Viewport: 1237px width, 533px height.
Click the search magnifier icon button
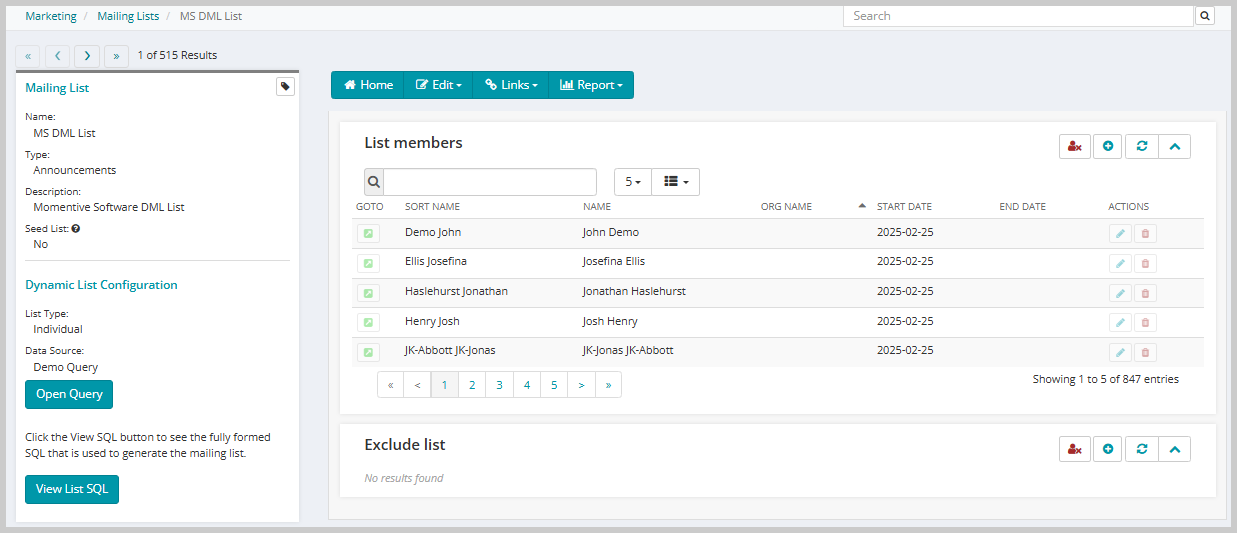(1205, 16)
